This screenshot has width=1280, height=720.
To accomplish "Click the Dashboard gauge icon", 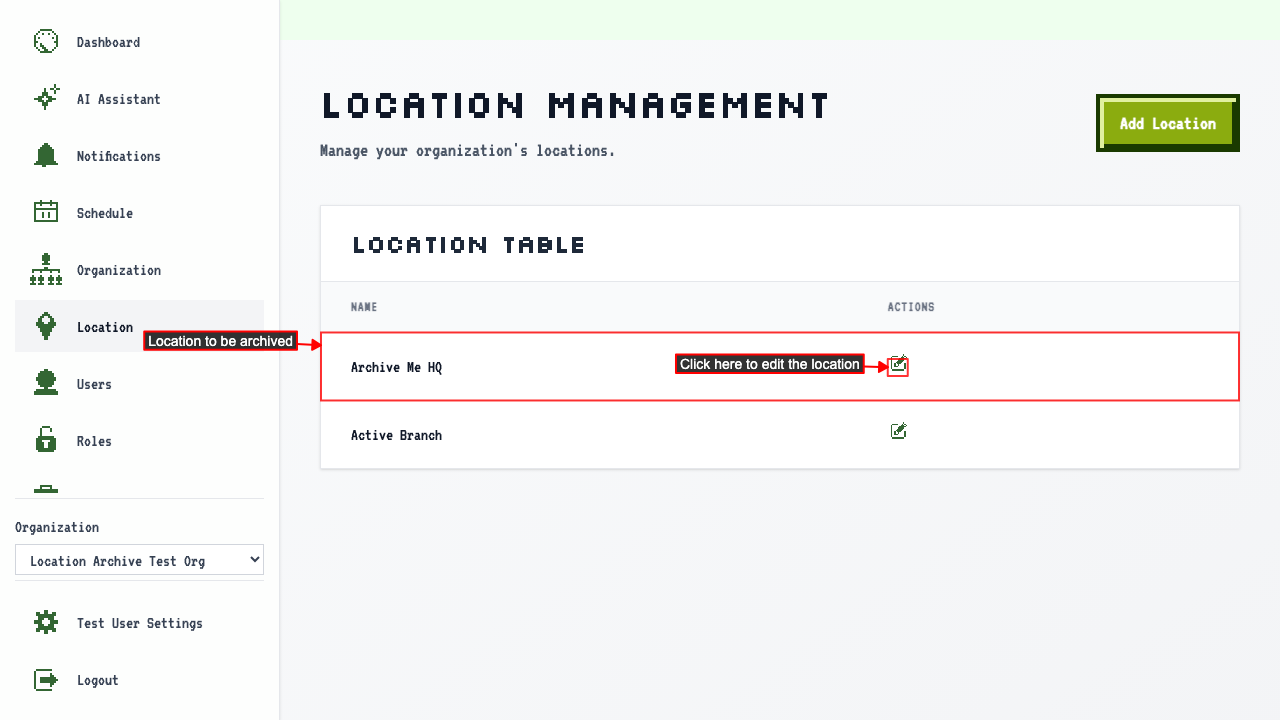I will pyautogui.click(x=46, y=42).
